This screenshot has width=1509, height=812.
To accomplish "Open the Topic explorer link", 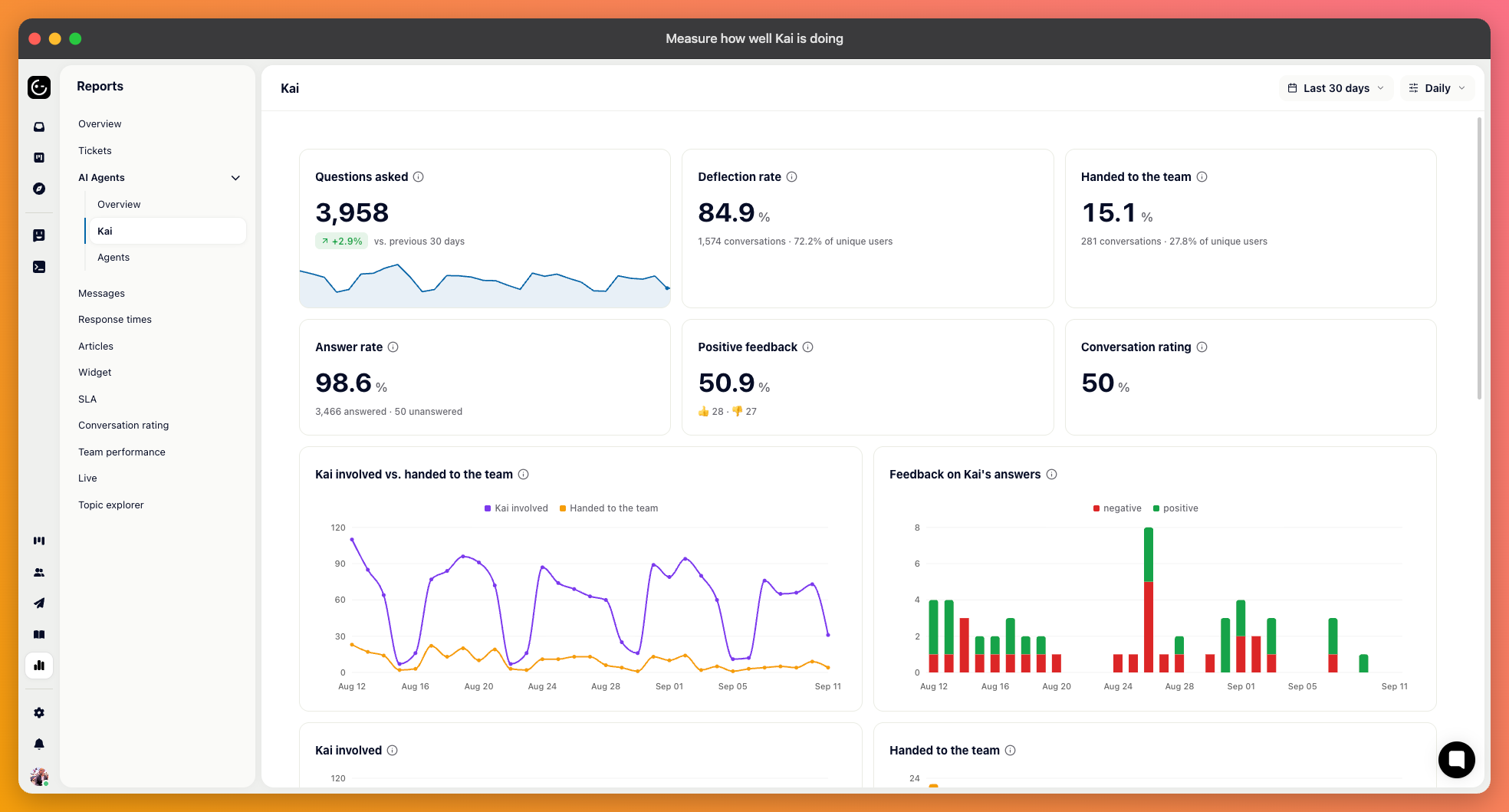I will 111,505.
